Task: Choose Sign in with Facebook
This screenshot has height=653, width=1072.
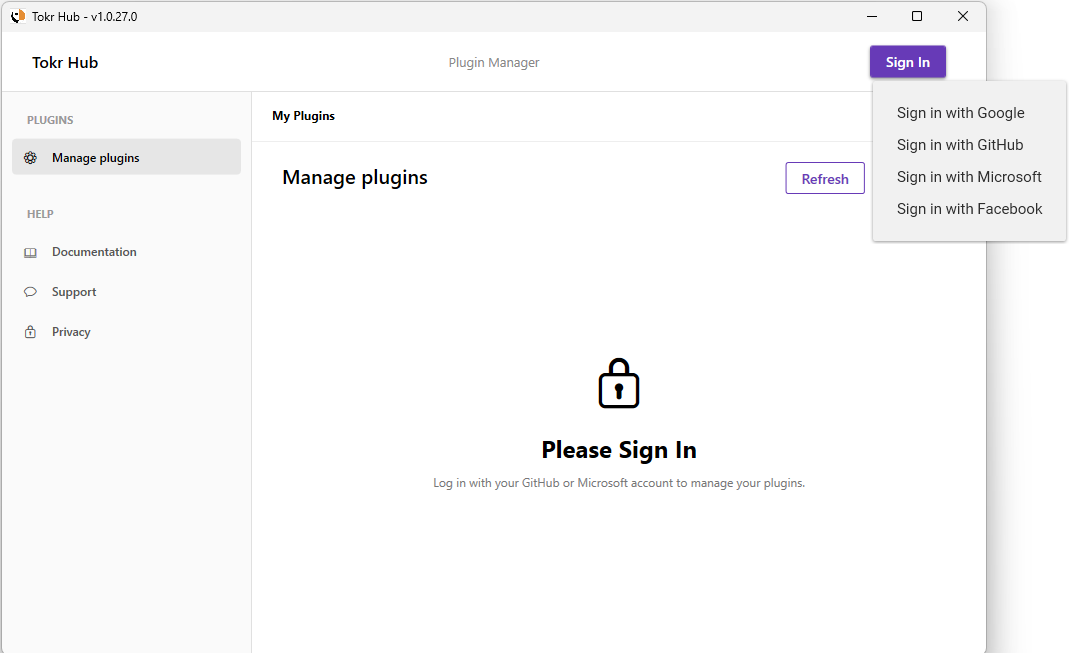Action: tap(969, 209)
